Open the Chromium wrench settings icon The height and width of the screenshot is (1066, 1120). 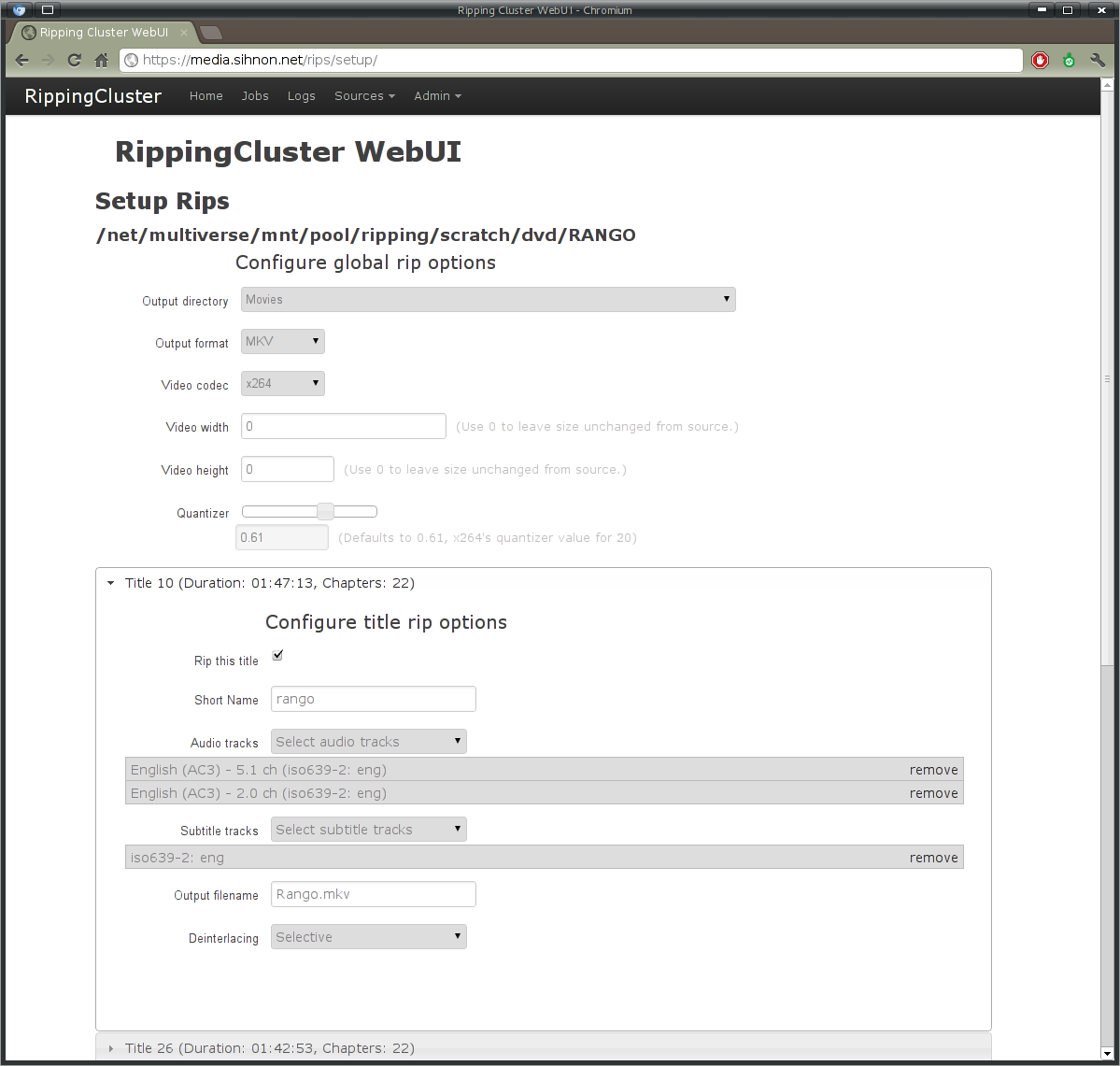[x=1098, y=61]
